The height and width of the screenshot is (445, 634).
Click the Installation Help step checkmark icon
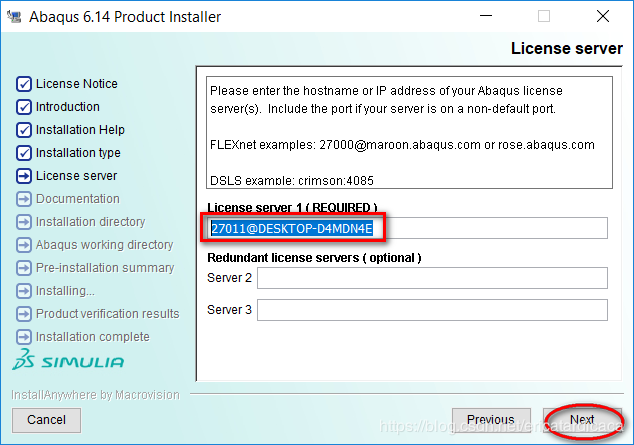point(24,130)
